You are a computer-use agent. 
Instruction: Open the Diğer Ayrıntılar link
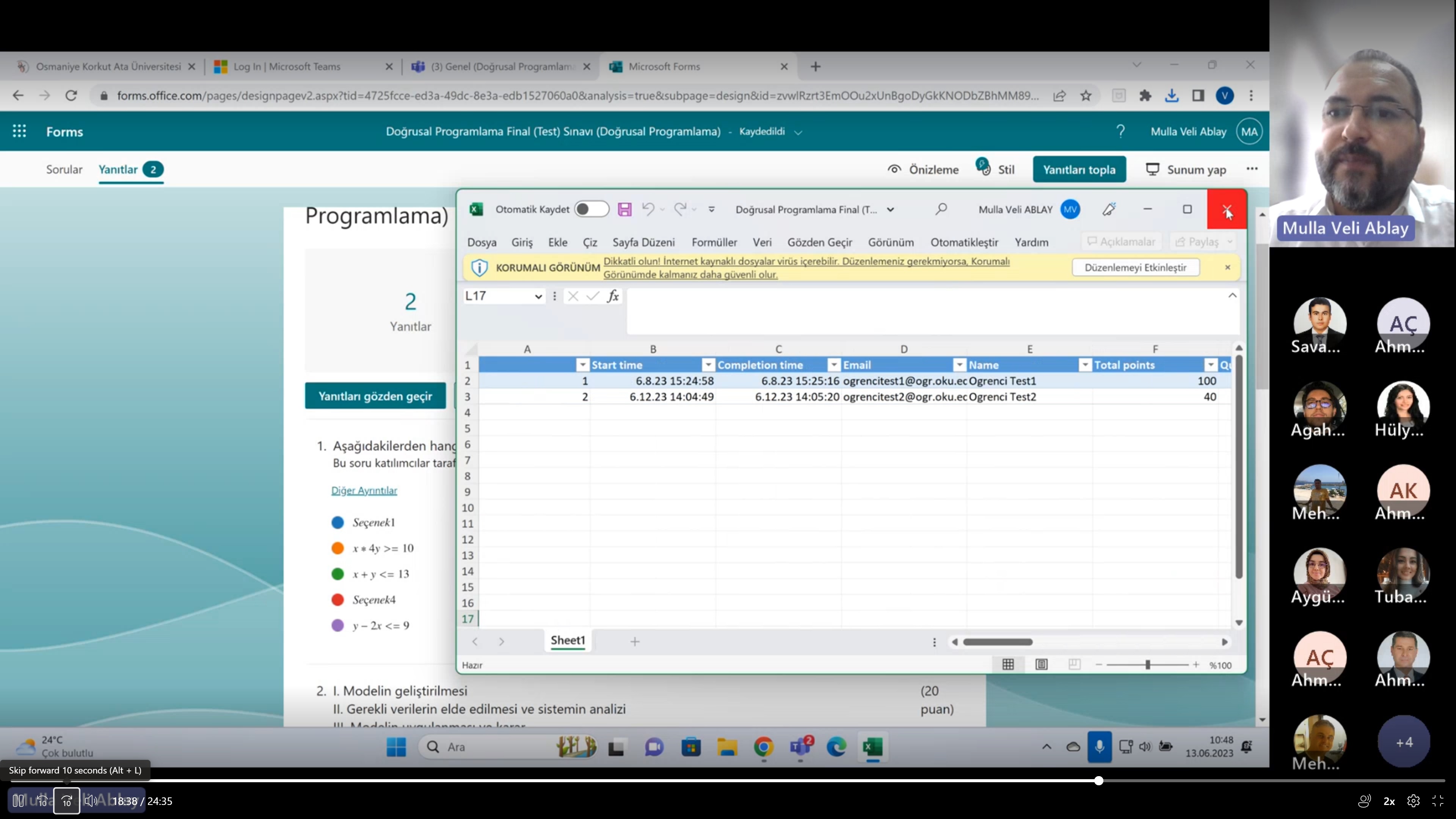click(x=364, y=490)
